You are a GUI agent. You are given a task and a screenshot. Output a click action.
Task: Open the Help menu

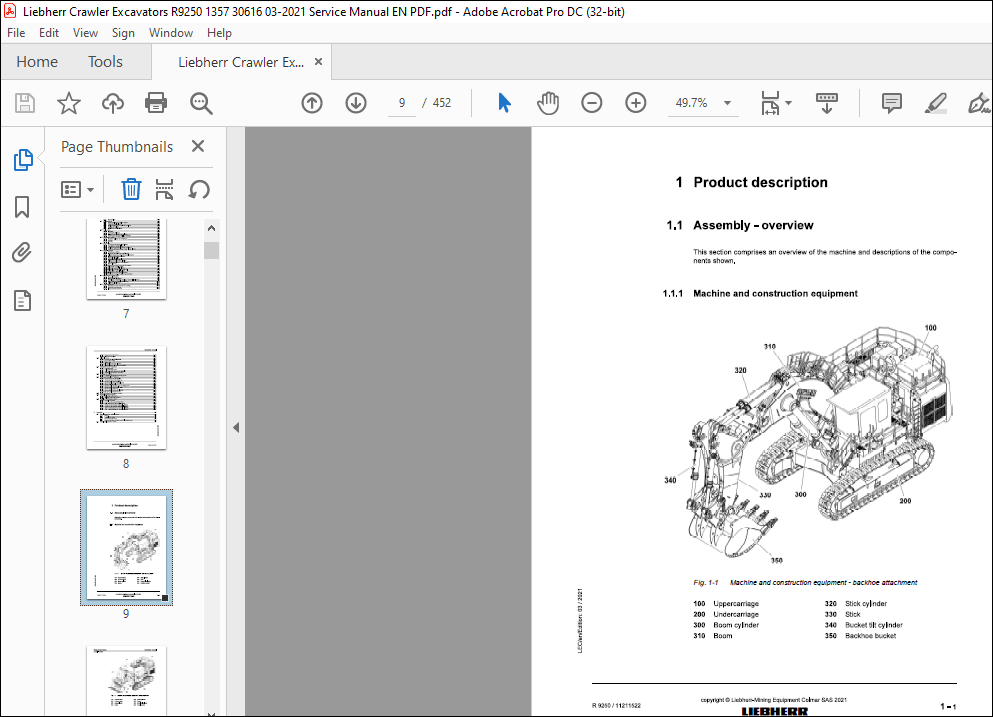[219, 33]
